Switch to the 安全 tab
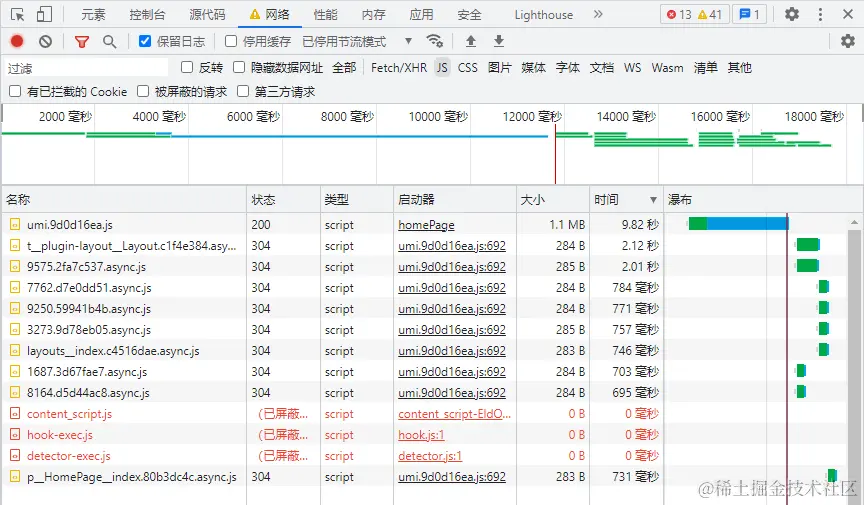 click(x=469, y=15)
